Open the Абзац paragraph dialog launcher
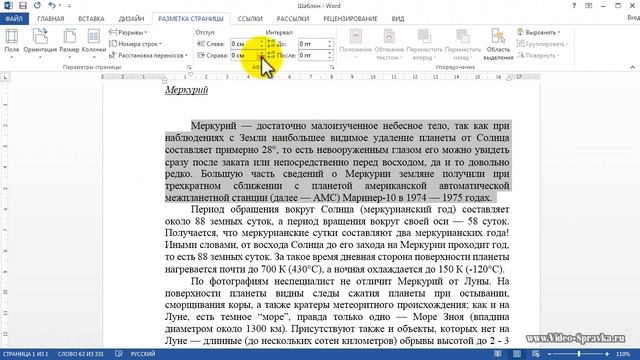This screenshot has height=360, width=640. [332, 67]
